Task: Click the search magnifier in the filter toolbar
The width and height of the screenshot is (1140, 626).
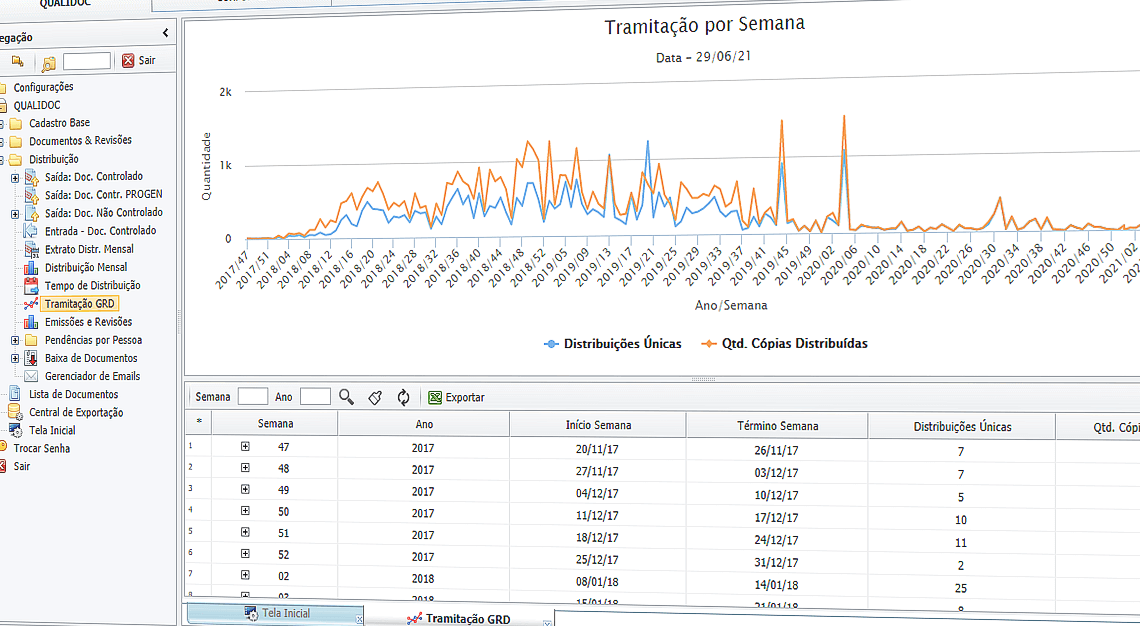Action: point(347,396)
